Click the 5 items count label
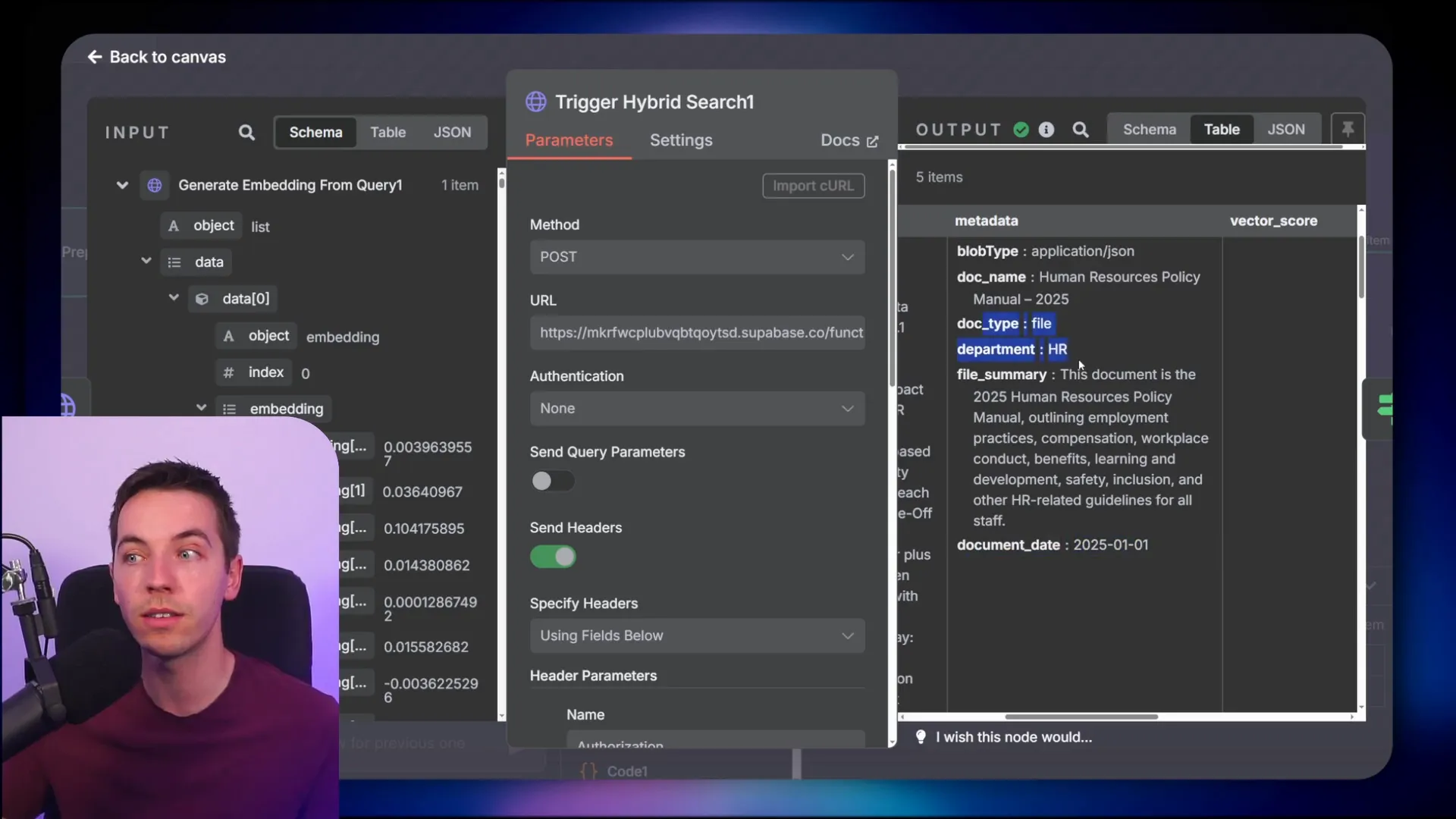The image size is (1456, 819). point(939,177)
